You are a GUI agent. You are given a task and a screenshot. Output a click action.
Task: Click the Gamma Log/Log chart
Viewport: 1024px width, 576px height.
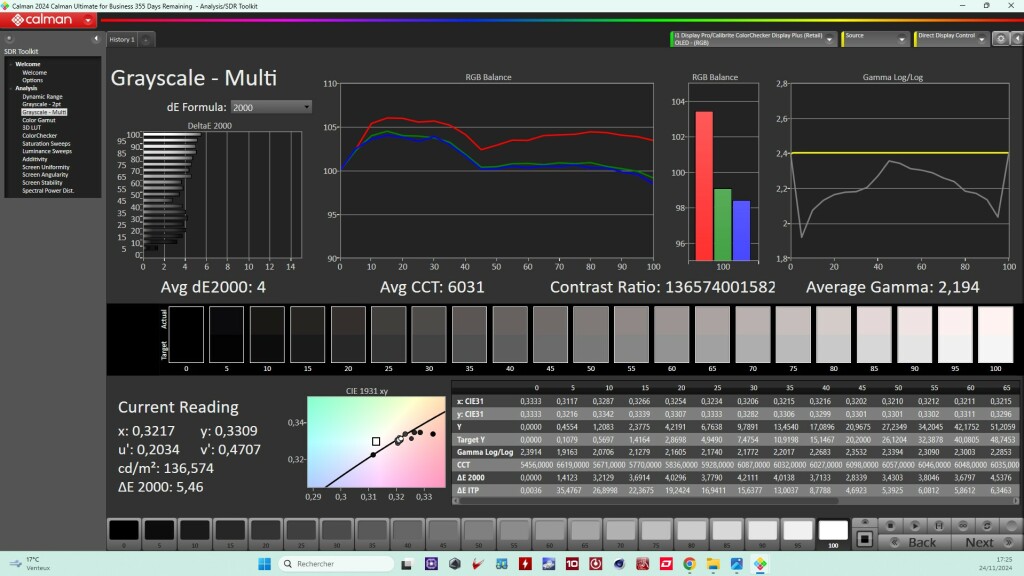[899, 170]
